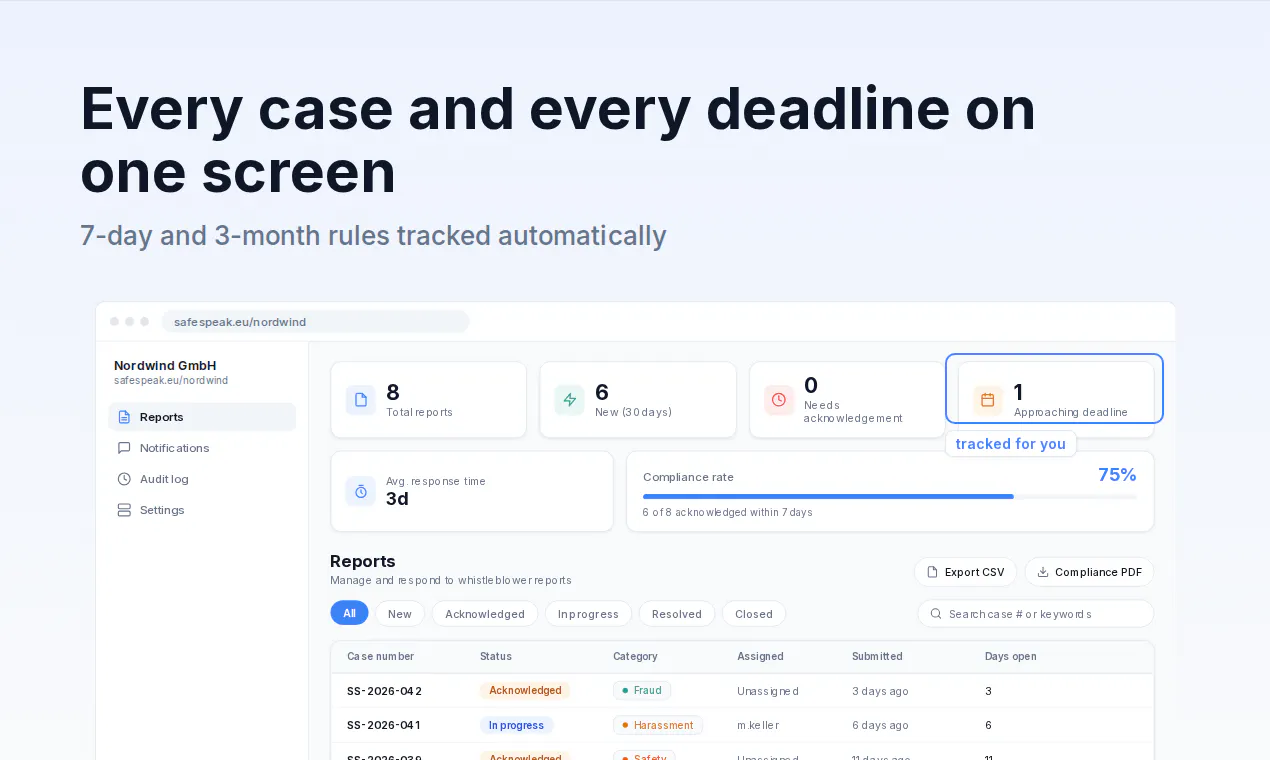1270x760 pixels.
Task: Click the Avg. response time stopwatch icon
Action: click(361, 491)
